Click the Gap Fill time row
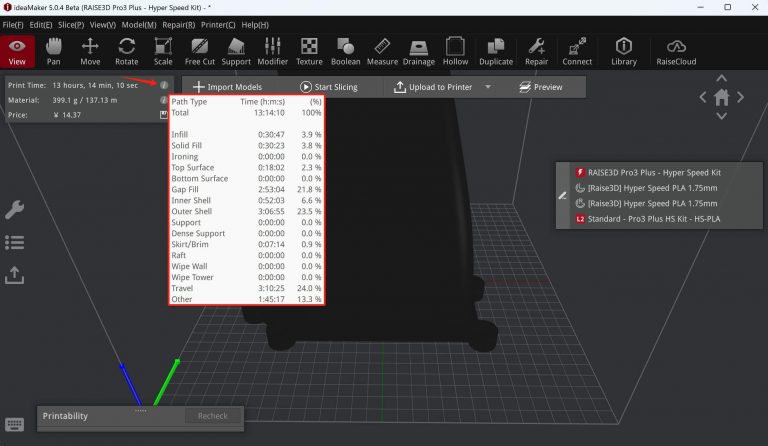The height and width of the screenshot is (446, 768). 246,189
